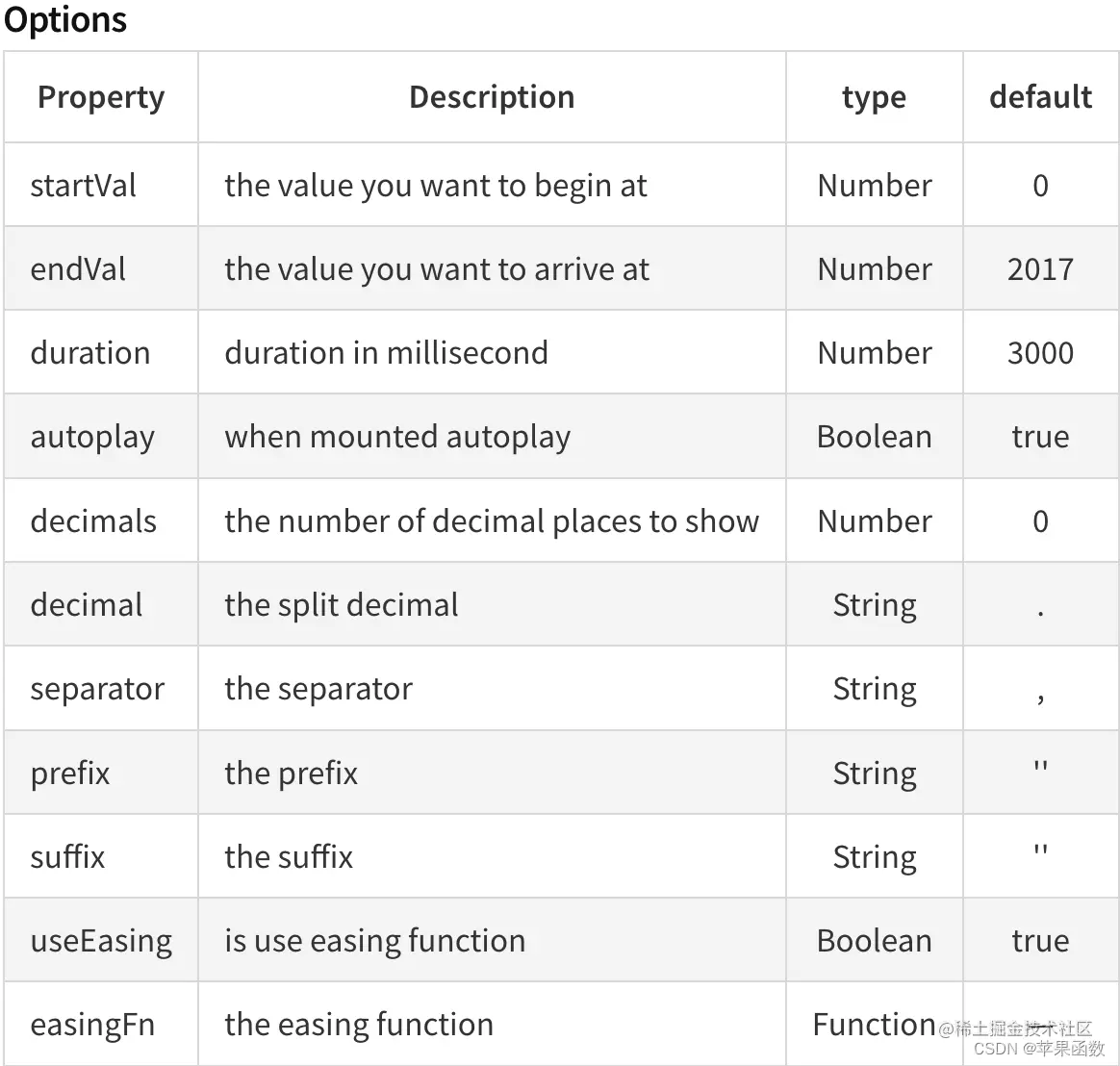Click the autoplay property name
This screenshot has width=1120, height=1066.
[x=92, y=437]
